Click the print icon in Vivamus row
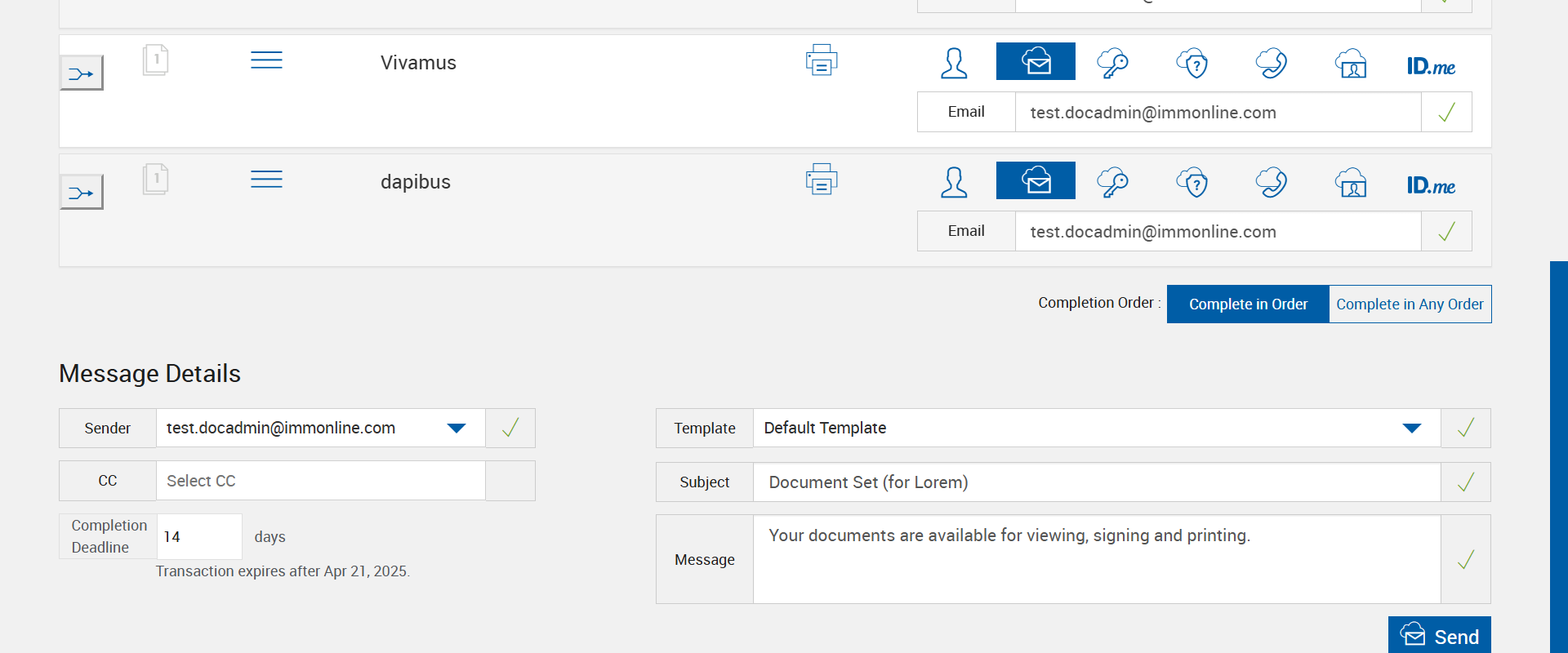Image resolution: width=1568 pixels, height=653 pixels. coord(822,60)
